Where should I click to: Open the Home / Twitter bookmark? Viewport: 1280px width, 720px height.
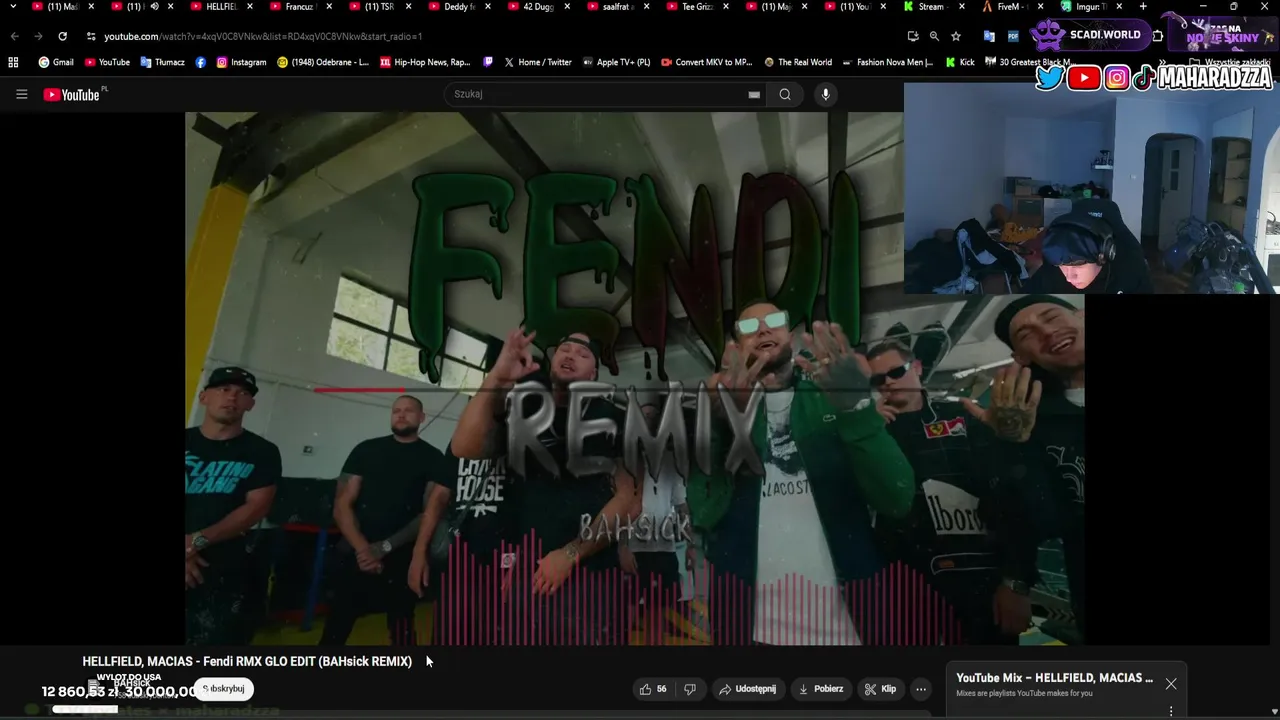click(538, 62)
